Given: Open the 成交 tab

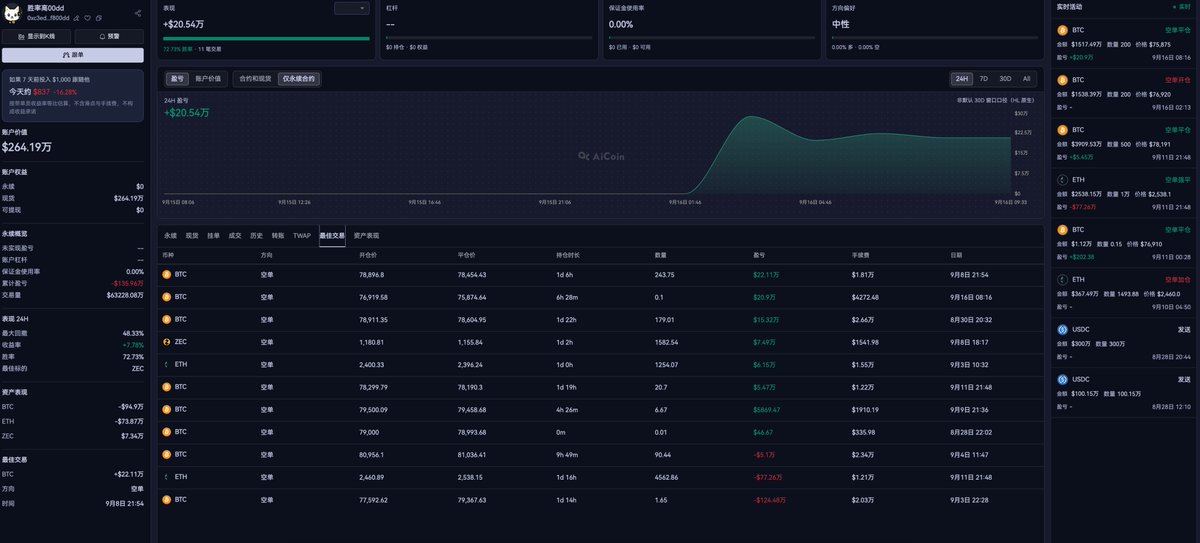Looking at the screenshot, I should point(235,236).
